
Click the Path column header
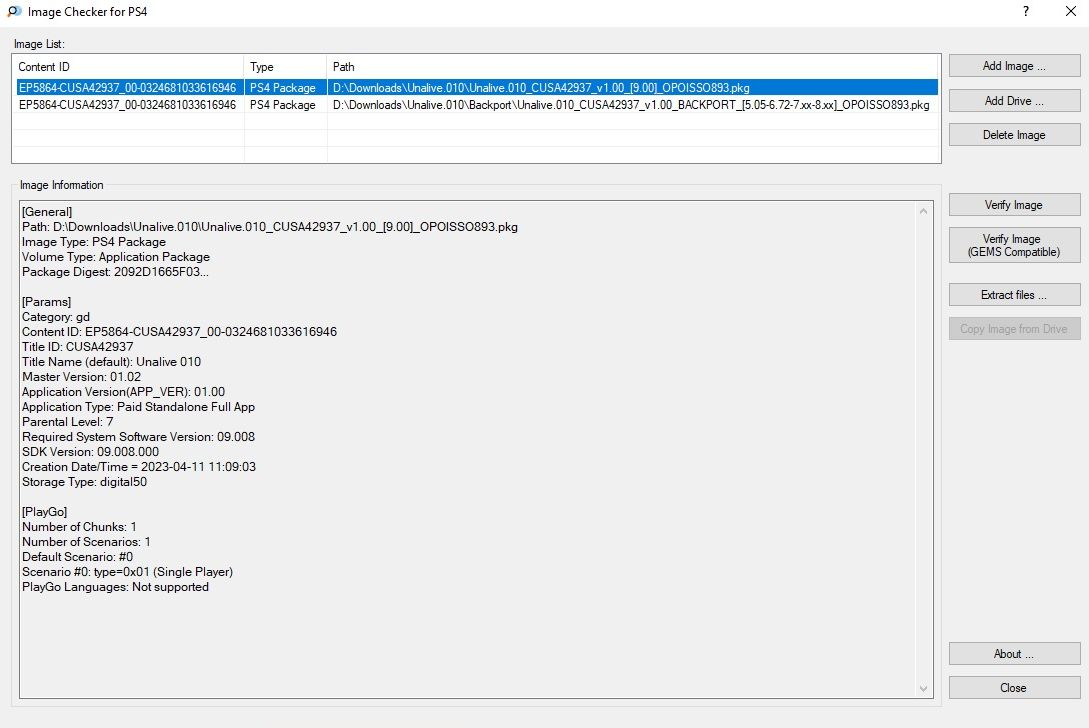pyautogui.click(x=632, y=67)
